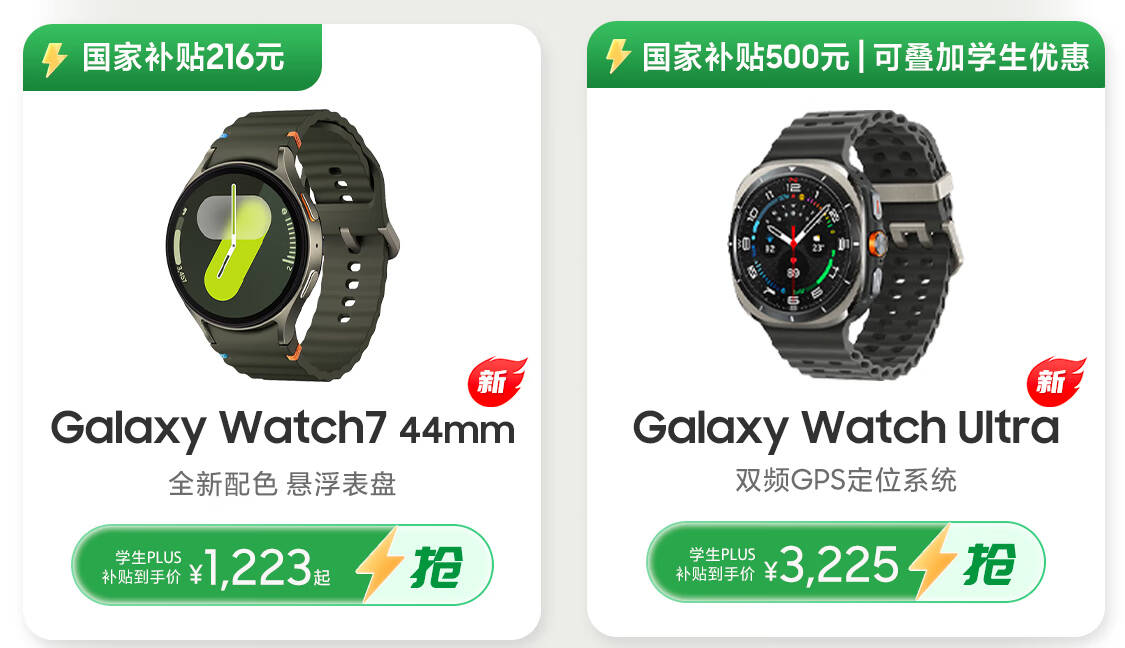Select the 国家补贴500元 可叠加学生优惠 banner
This screenshot has width=1125, height=648.
coord(846,55)
